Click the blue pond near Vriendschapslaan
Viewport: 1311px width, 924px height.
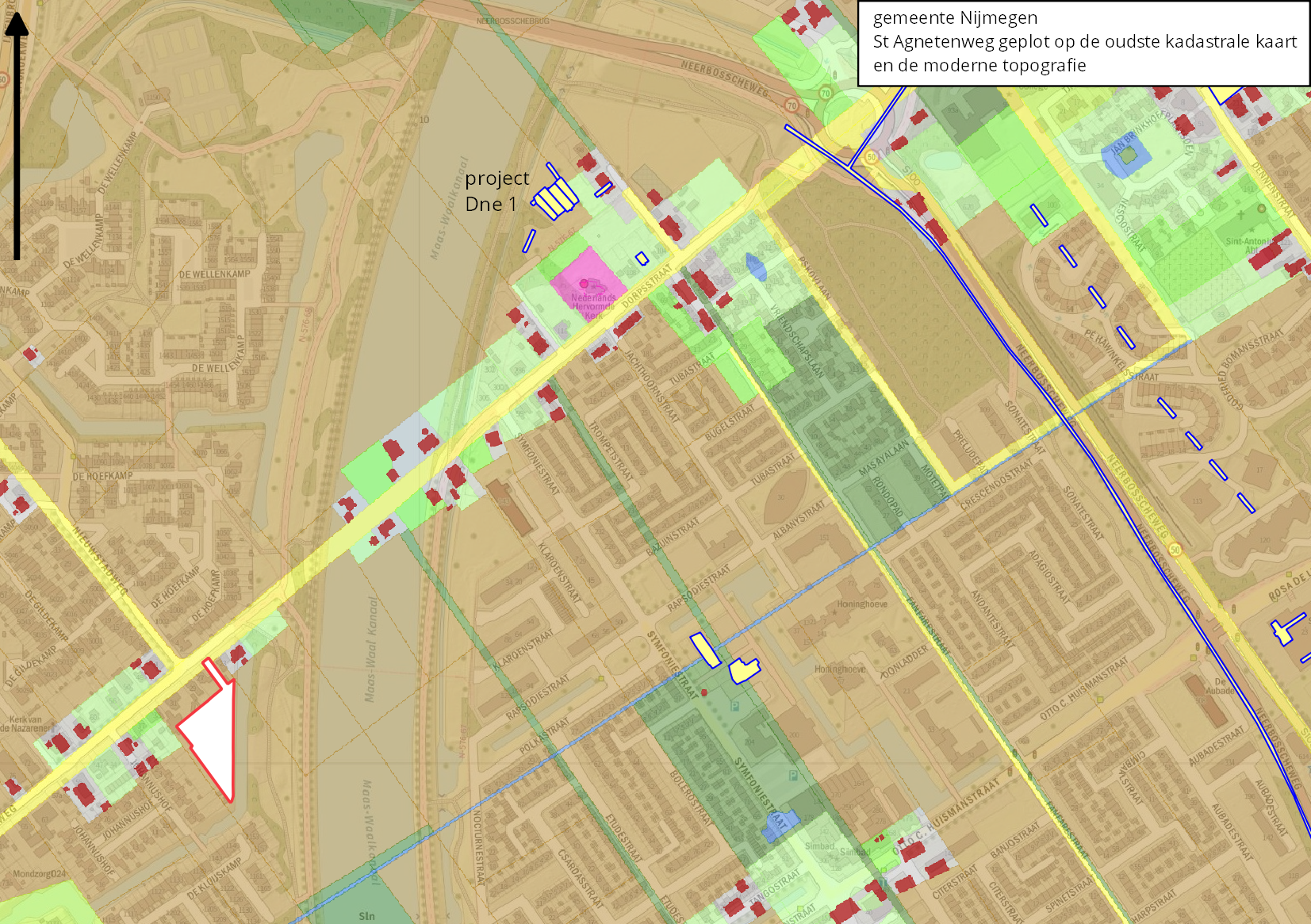[756, 267]
